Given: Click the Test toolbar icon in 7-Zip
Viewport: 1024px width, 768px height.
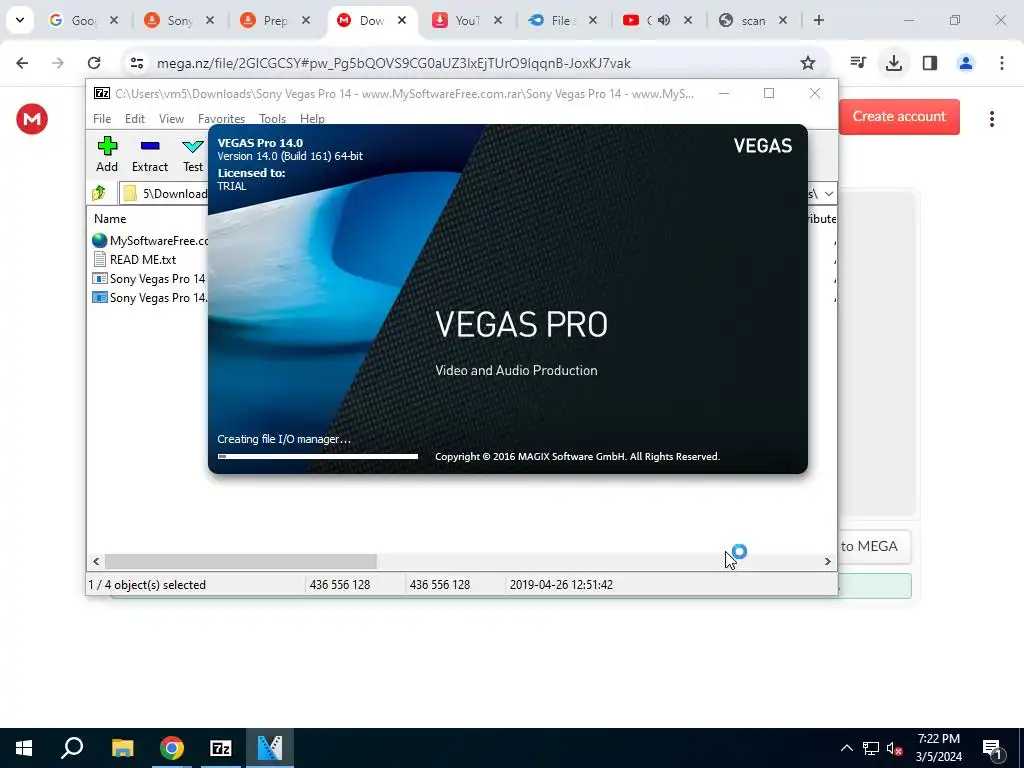Looking at the screenshot, I should [x=193, y=154].
